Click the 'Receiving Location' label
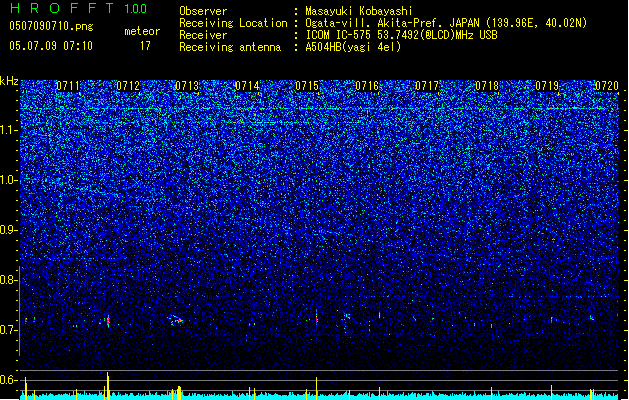The height and width of the screenshot is (400, 629). pos(233,23)
